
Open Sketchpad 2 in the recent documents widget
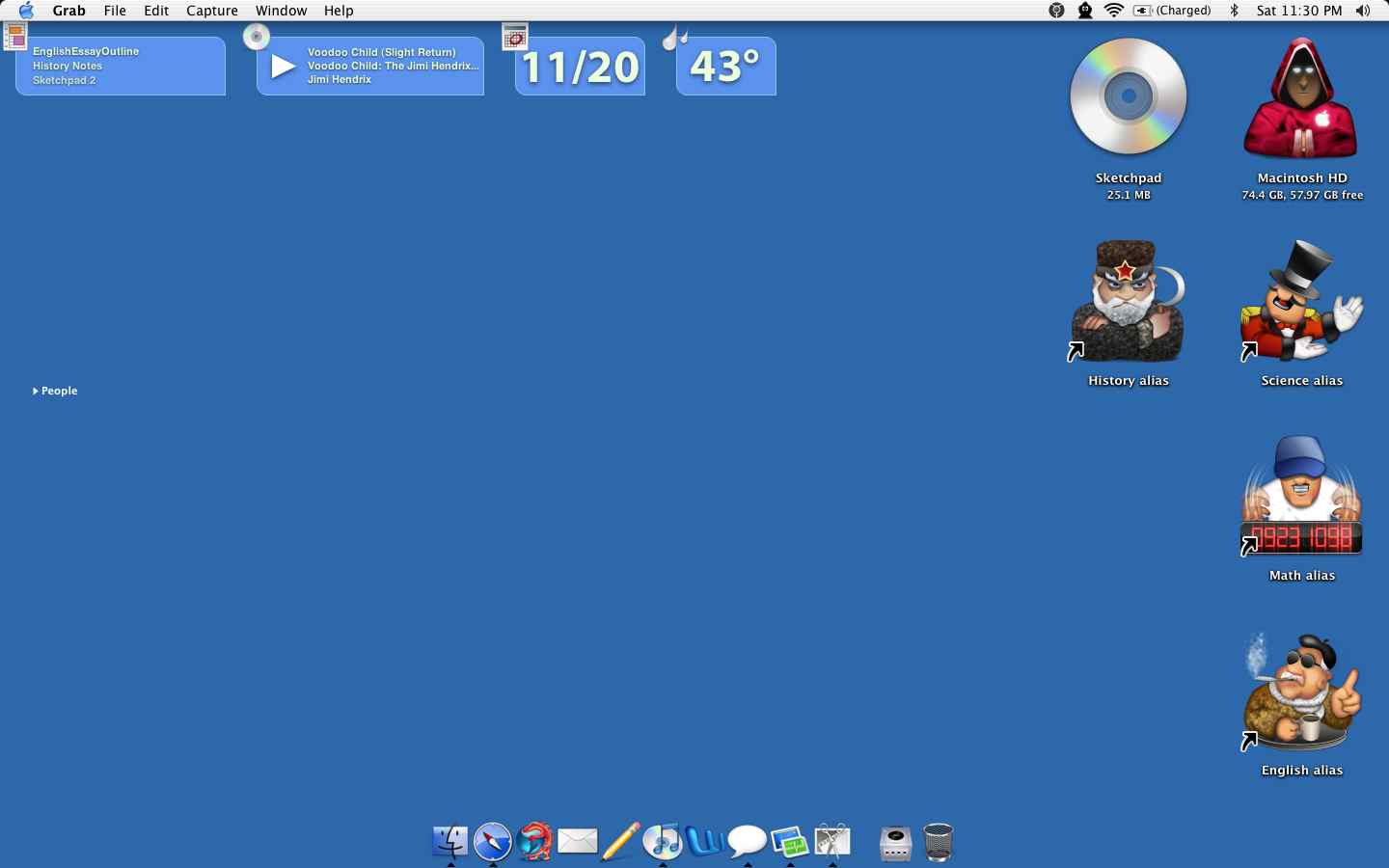tap(65, 80)
